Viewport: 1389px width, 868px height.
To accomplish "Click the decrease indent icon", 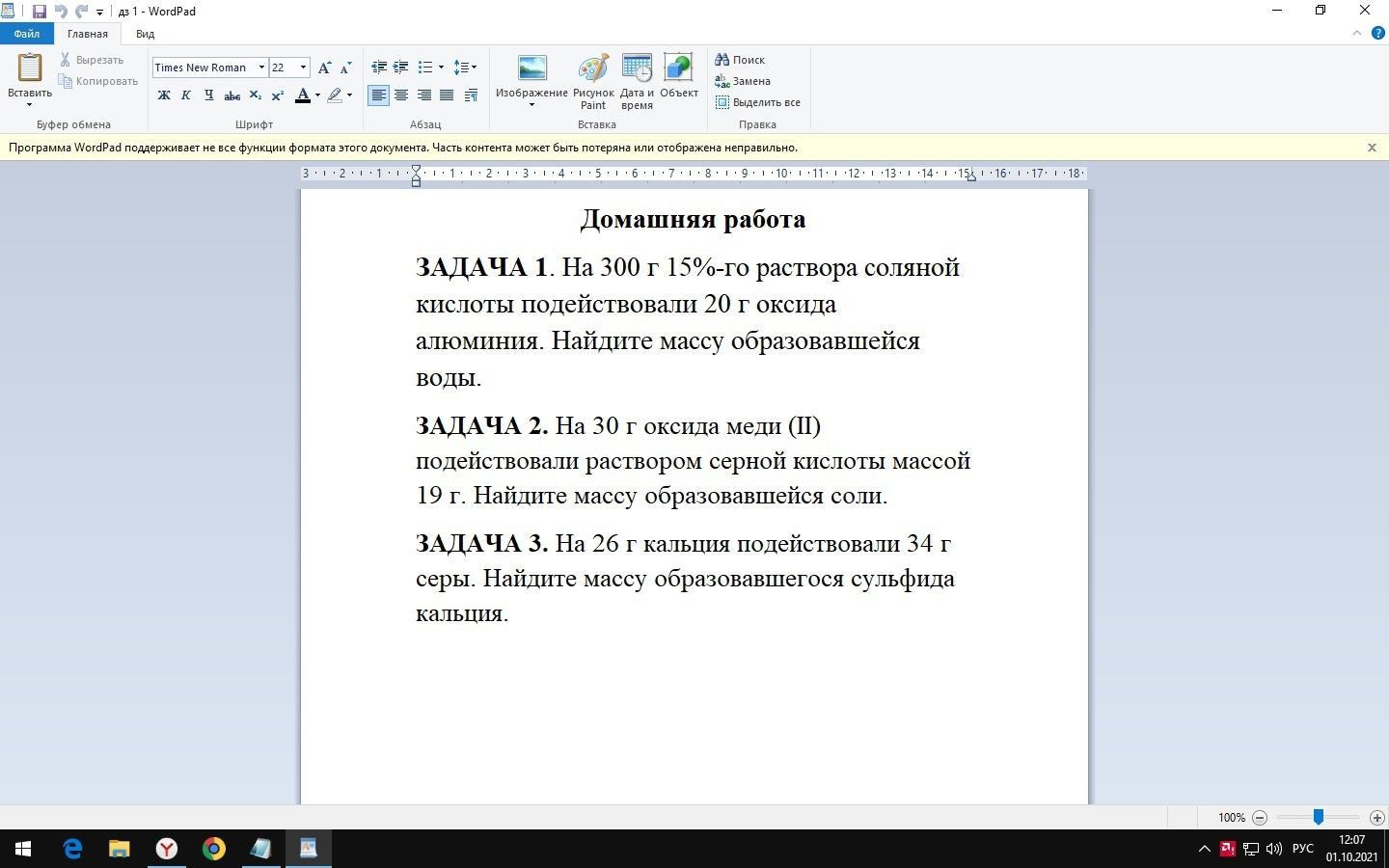I will coord(379,68).
